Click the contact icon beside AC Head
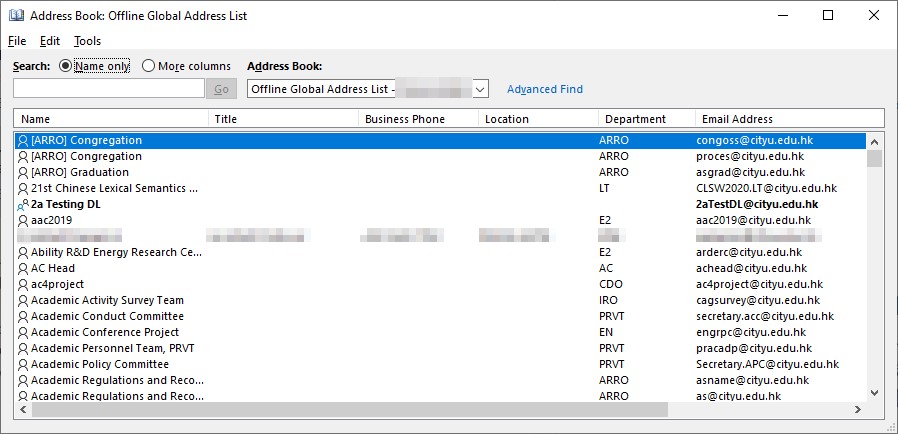 click(x=23, y=268)
